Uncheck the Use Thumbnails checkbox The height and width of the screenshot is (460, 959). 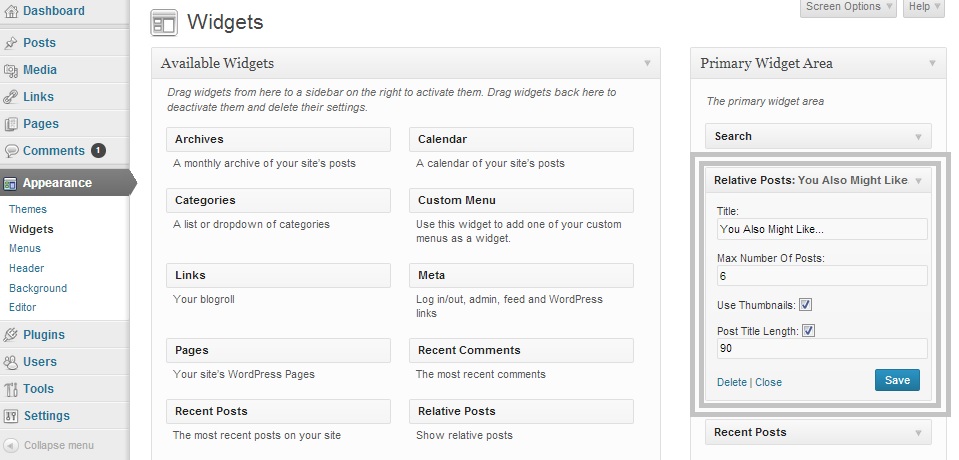pos(805,305)
